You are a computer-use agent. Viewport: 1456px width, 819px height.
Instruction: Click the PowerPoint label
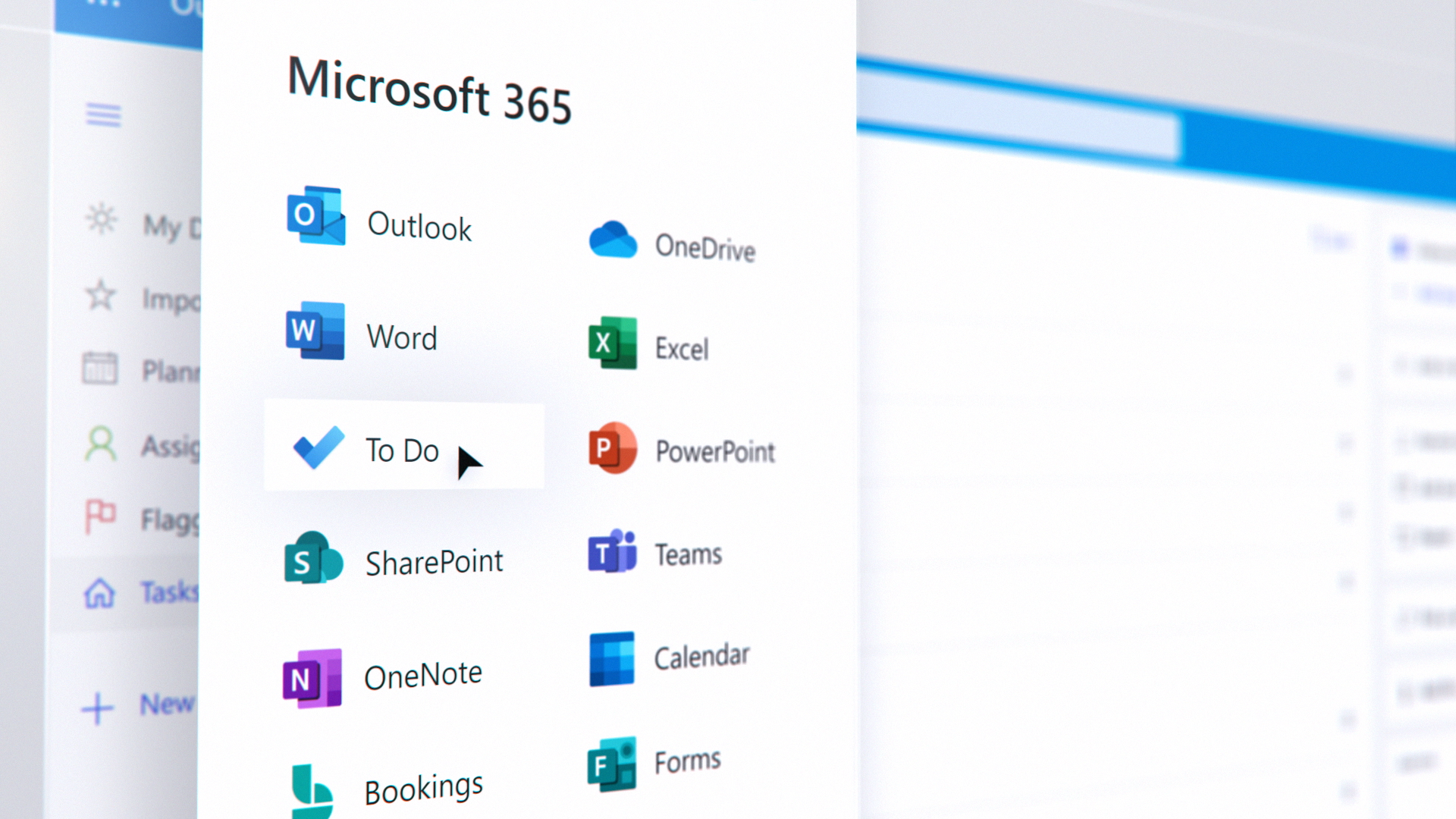(x=715, y=452)
